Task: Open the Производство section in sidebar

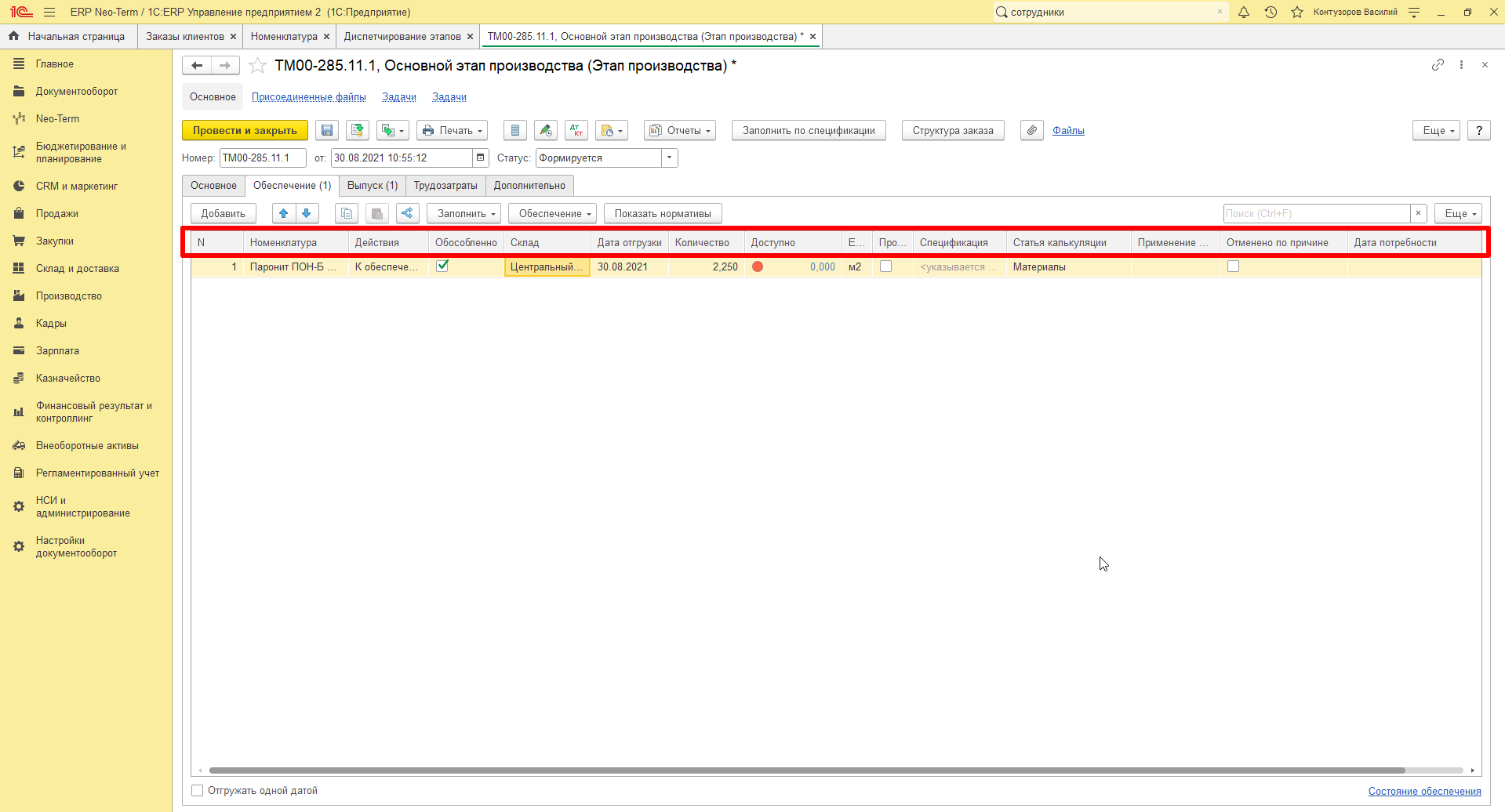Action: pyautogui.click(x=69, y=296)
